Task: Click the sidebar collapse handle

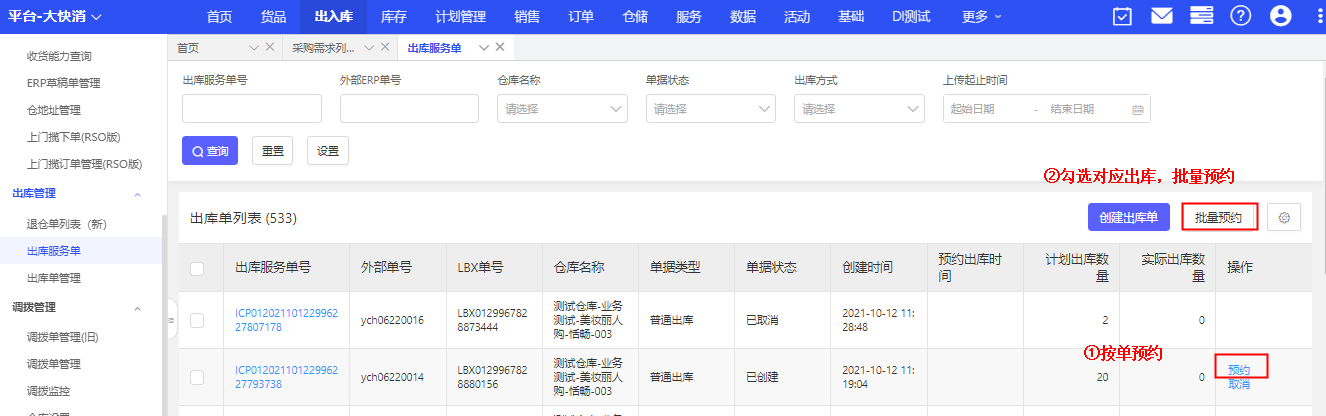Action: click(x=170, y=320)
